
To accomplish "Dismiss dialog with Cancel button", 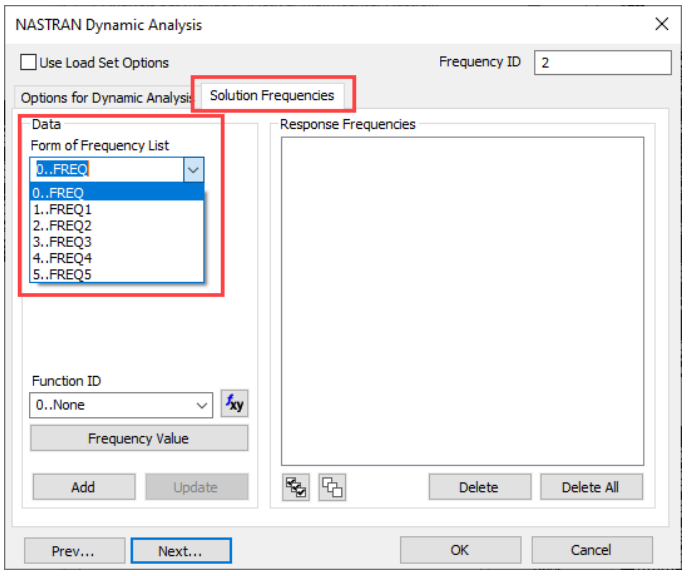I will 592,550.
